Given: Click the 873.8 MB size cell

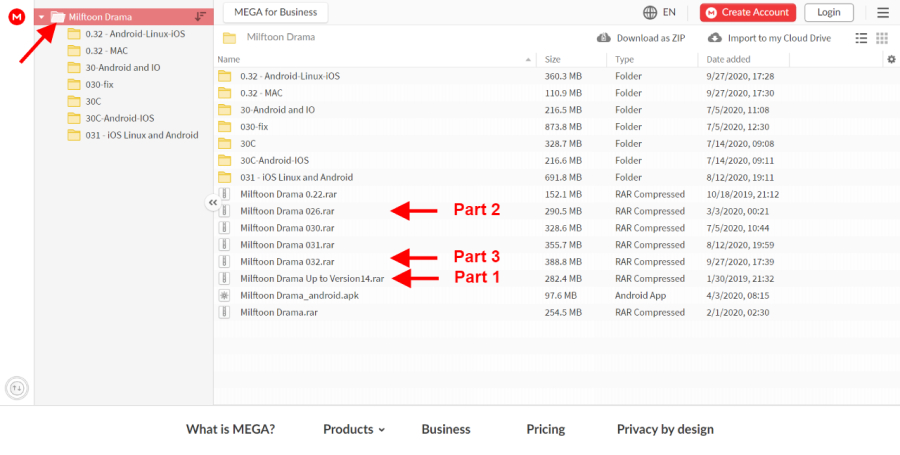Looking at the screenshot, I should (563, 127).
